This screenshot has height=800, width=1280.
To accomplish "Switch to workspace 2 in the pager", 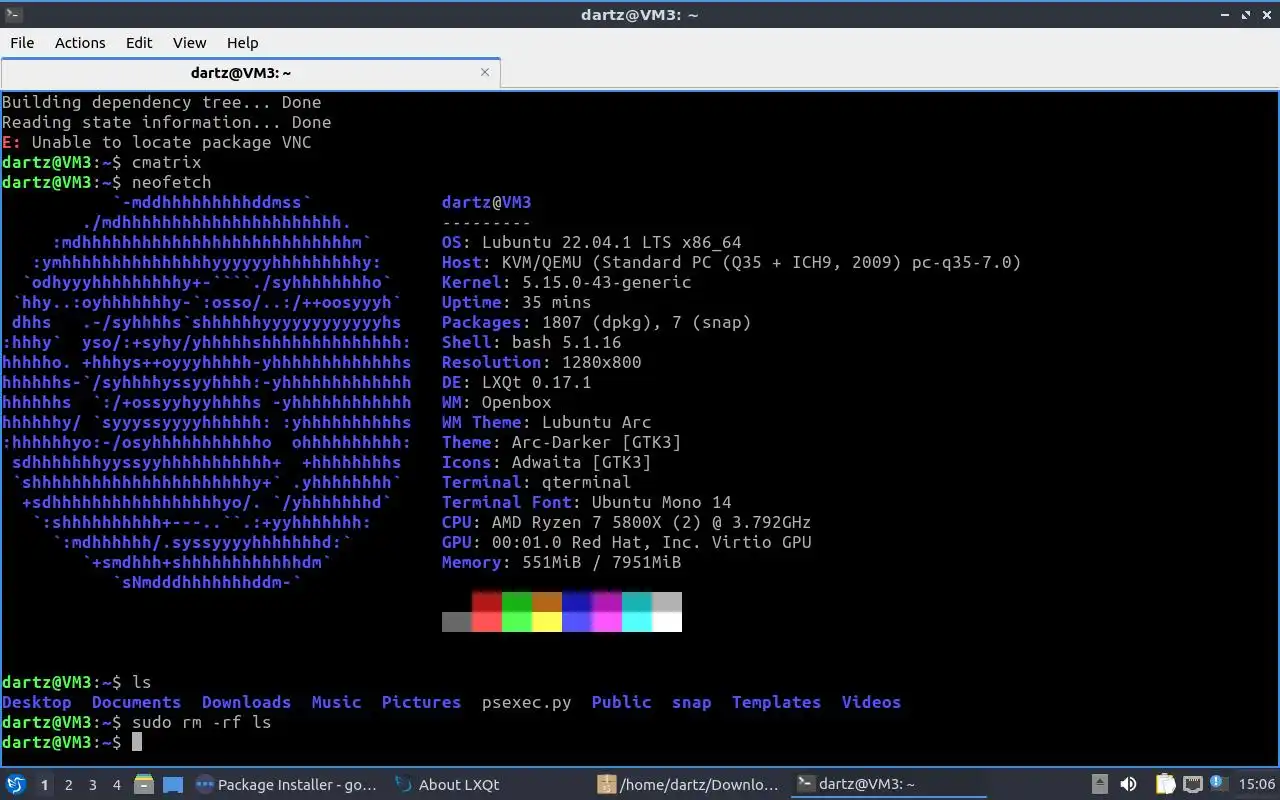I will pos(68,785).
